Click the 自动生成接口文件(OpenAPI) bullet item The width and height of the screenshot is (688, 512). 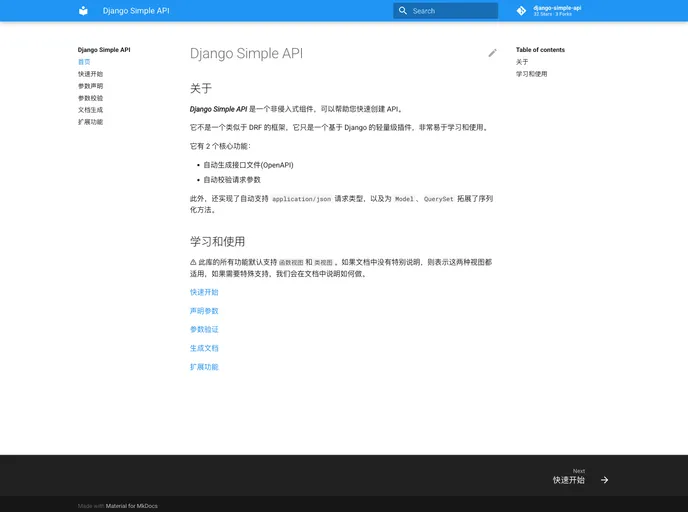[x=248, y=165]
